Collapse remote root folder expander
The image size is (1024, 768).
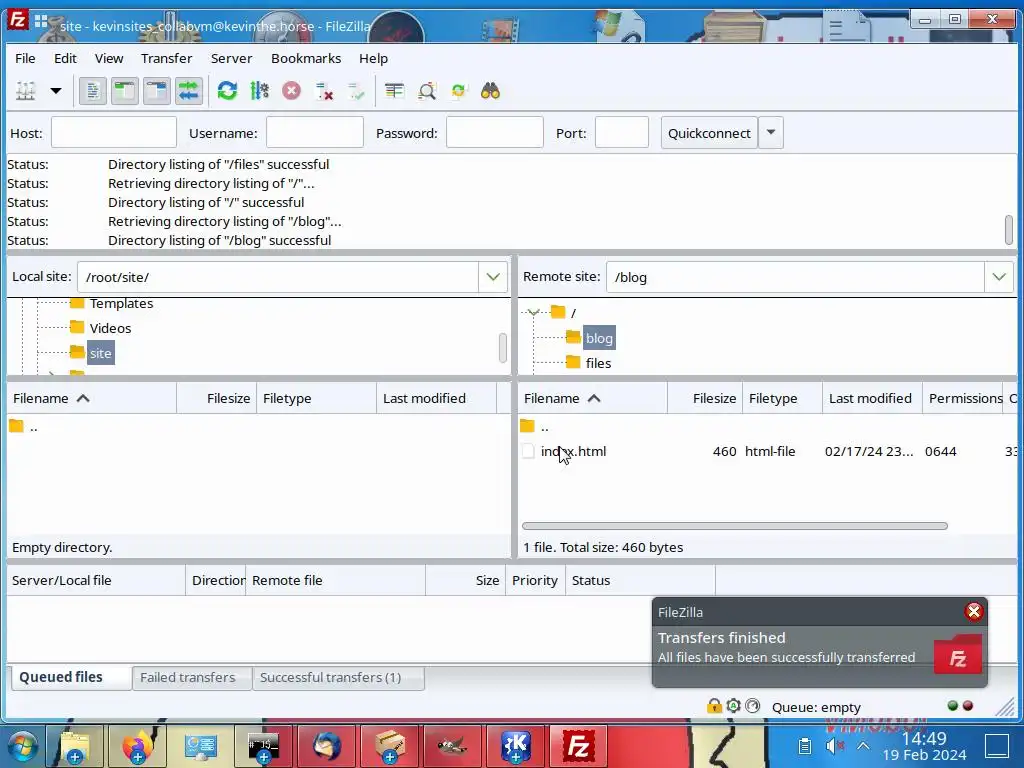534,312
